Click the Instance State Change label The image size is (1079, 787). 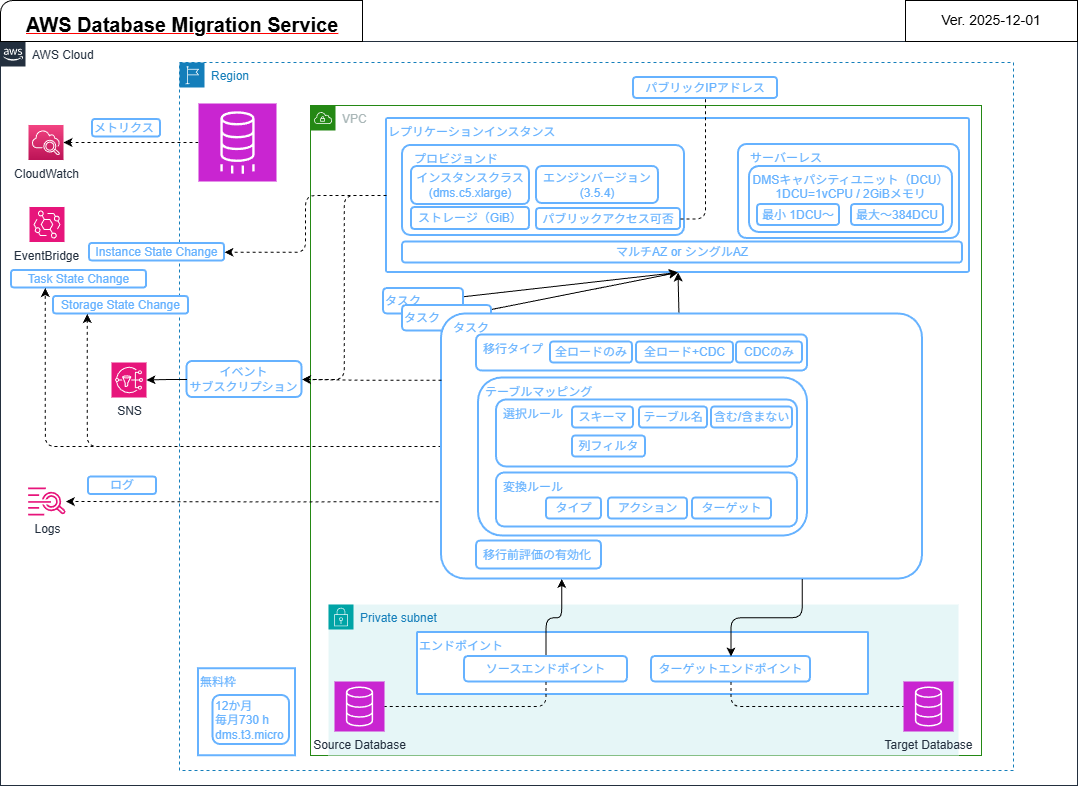156,252
